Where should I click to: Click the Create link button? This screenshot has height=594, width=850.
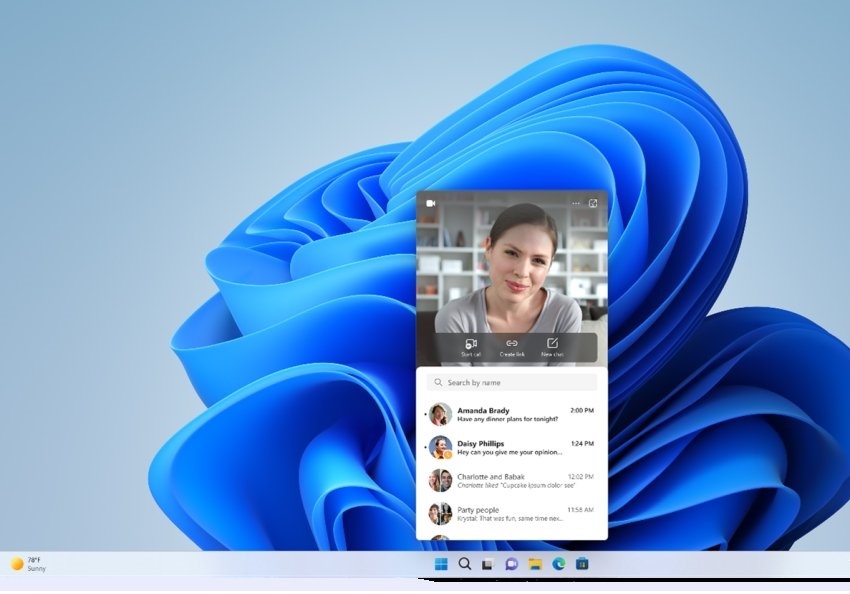tap(512, 347)
